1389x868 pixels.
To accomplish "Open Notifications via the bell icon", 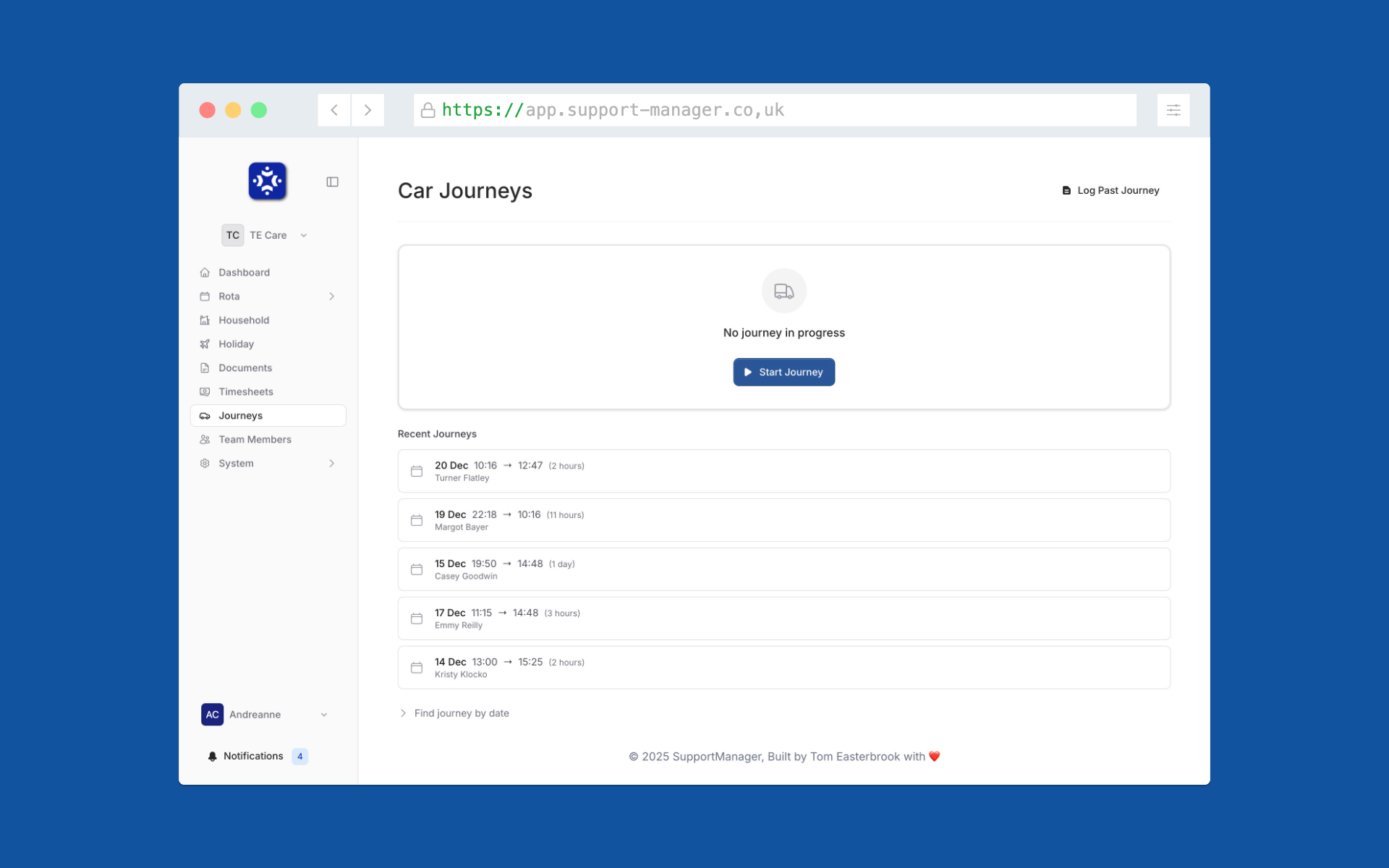I will pos(212,756).
